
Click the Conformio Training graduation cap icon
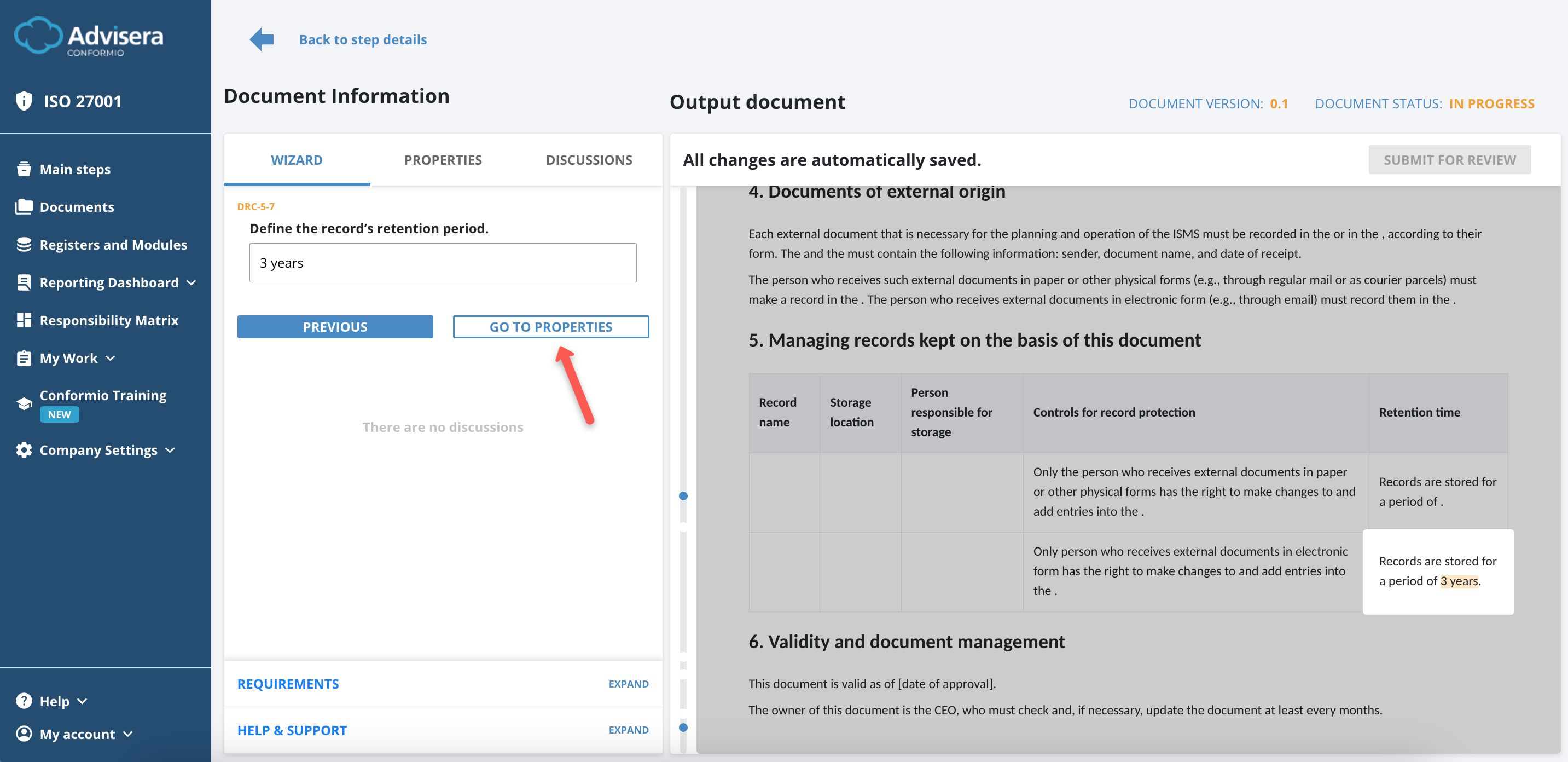point(24,404)
